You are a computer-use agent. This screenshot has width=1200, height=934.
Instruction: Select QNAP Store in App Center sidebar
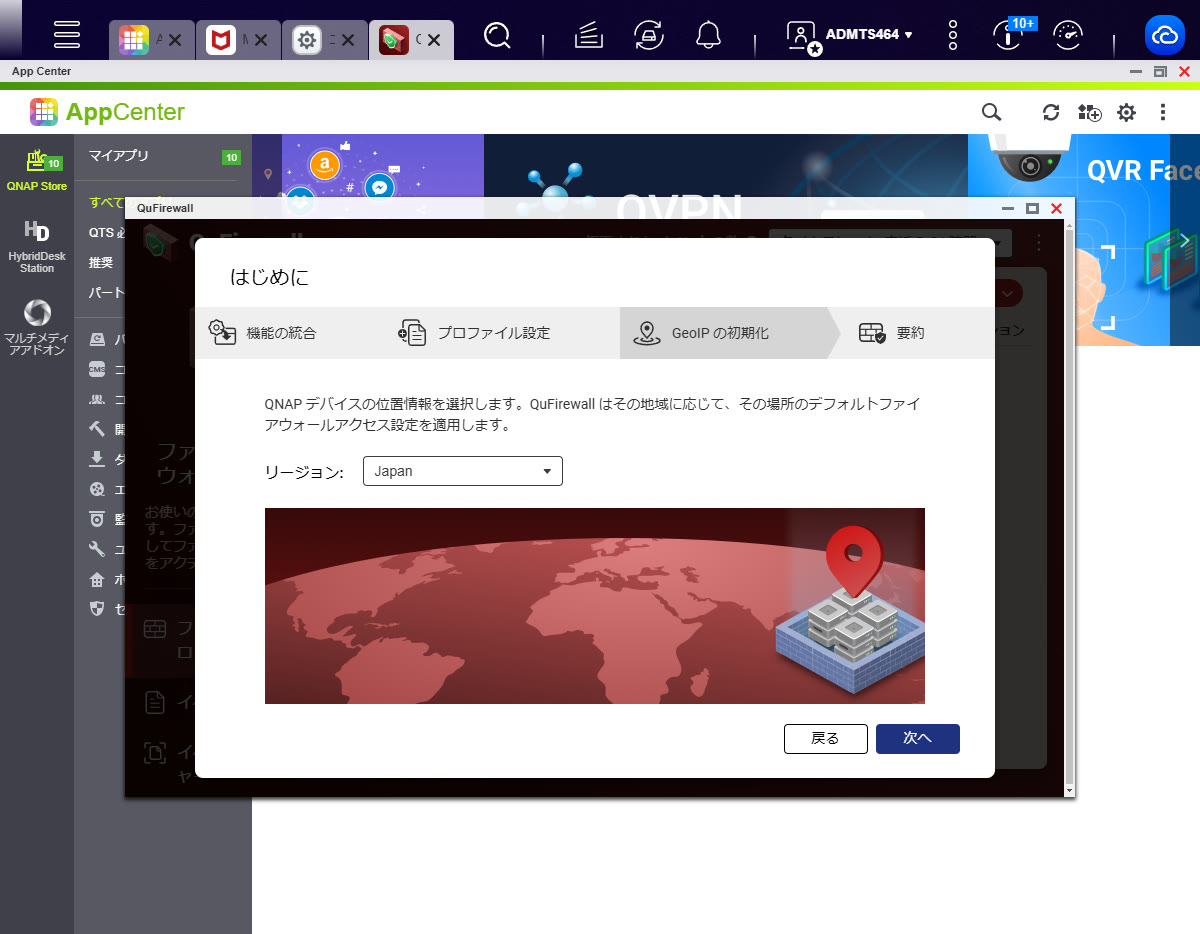coord(36,170)
